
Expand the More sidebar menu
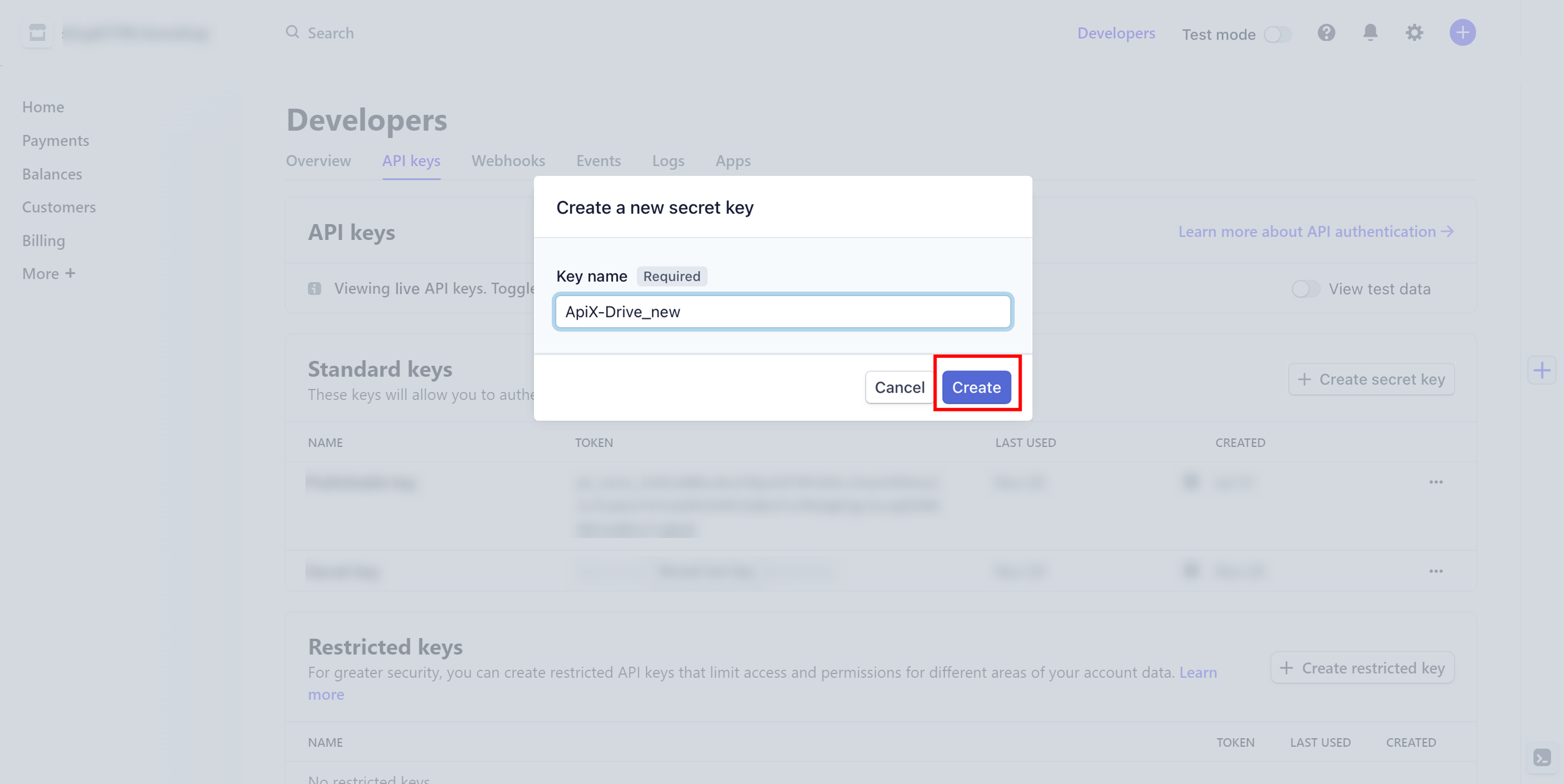[49, 274]
